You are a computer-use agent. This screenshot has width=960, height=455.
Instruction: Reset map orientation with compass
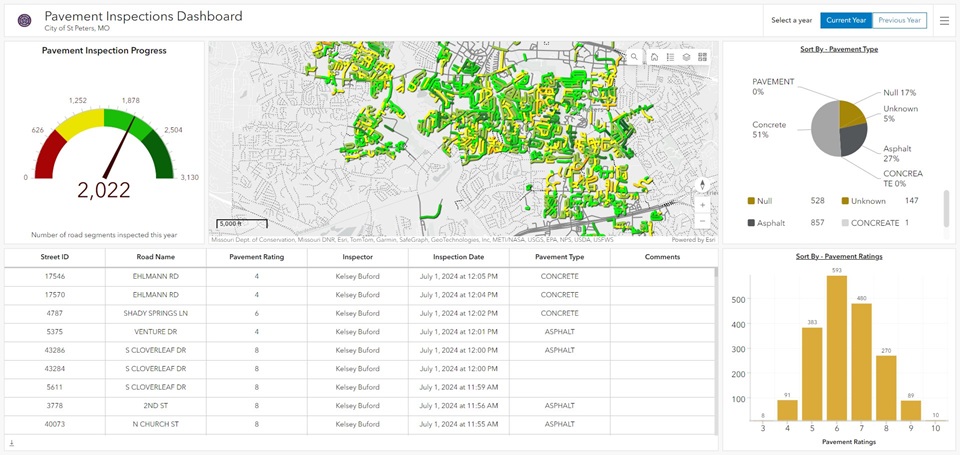702,185
